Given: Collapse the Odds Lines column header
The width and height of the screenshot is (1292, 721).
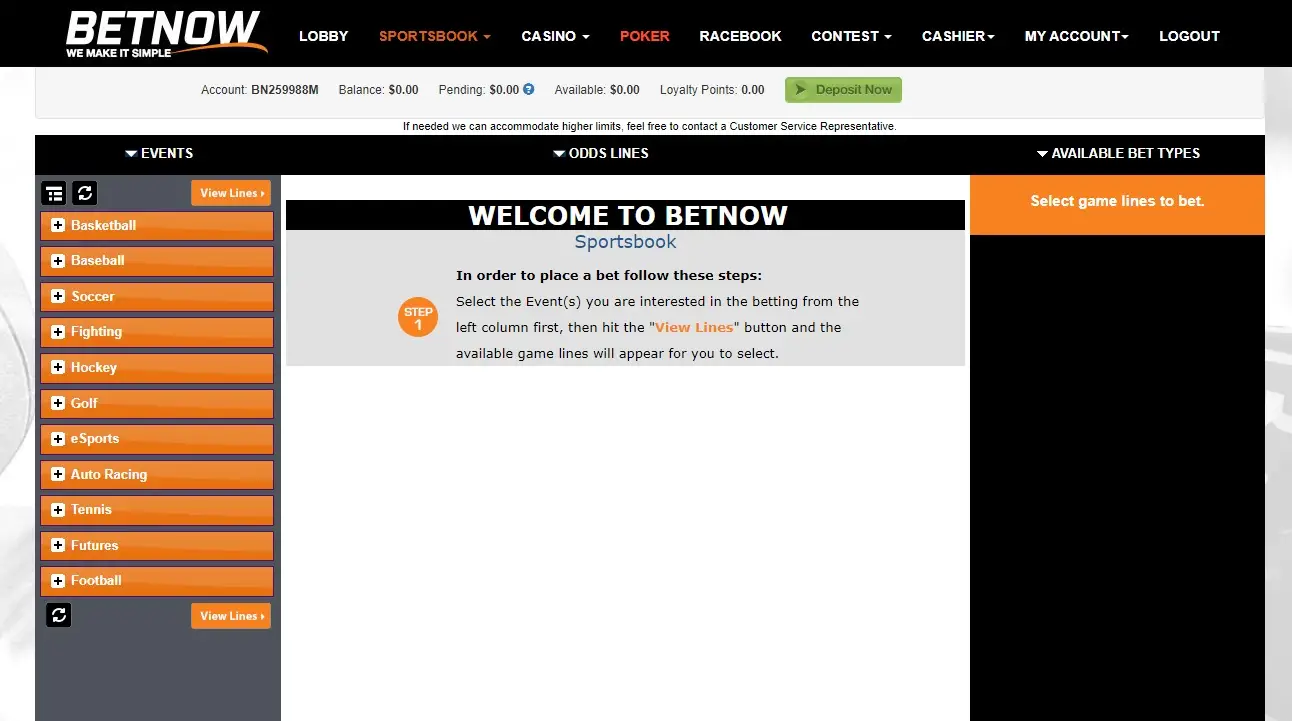Looking at the screenshot, I should click(x=601, y=153).
